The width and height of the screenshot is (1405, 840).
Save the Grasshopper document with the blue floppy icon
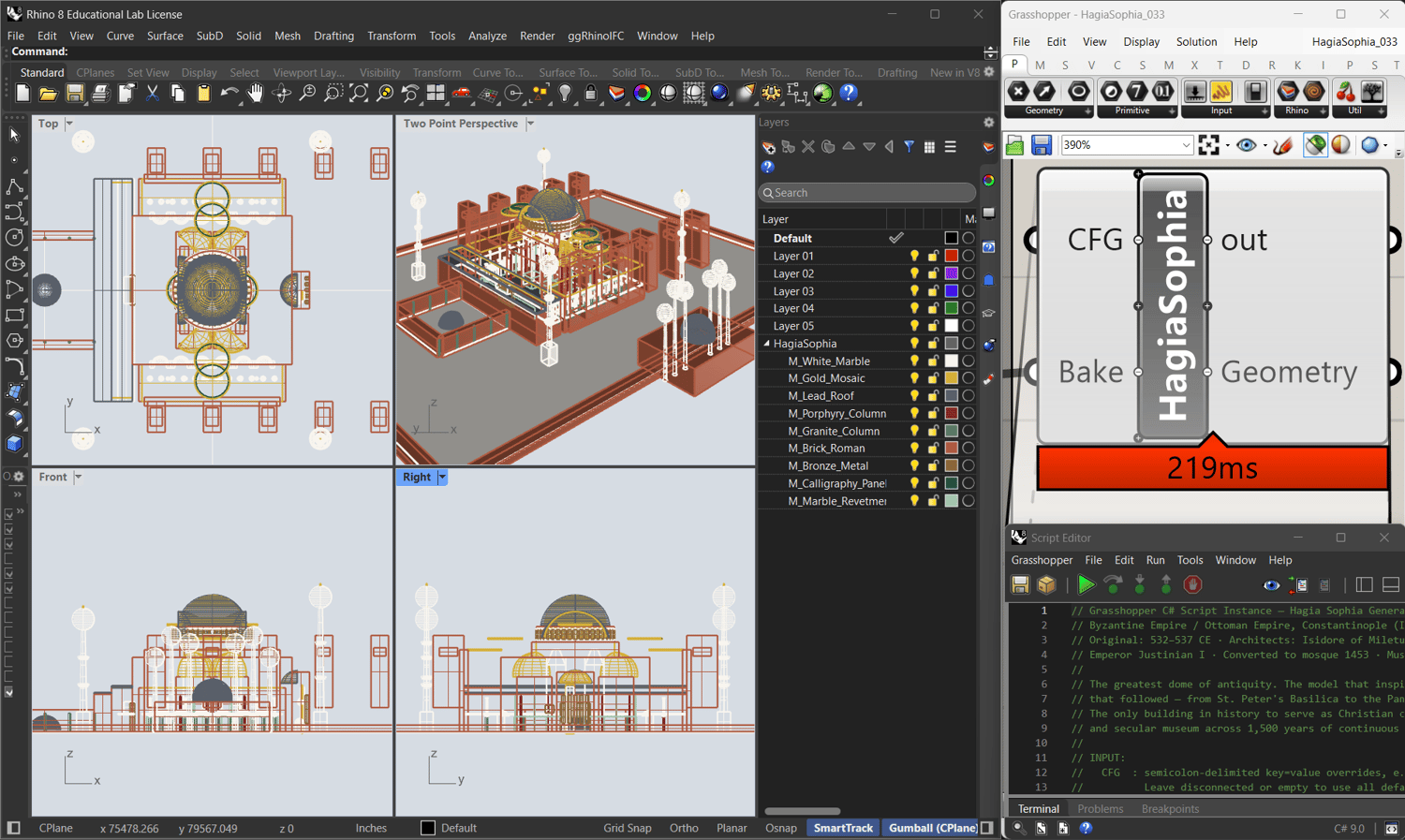1041,145
